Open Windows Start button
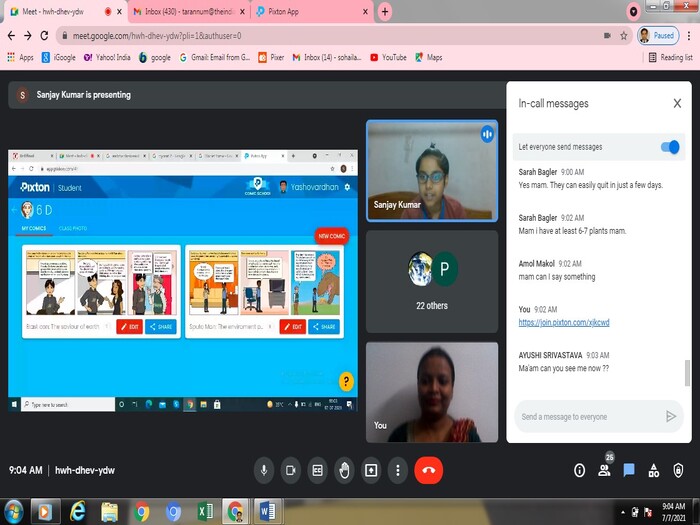Screen dimensions: 700x525 [x=13, y=512]
